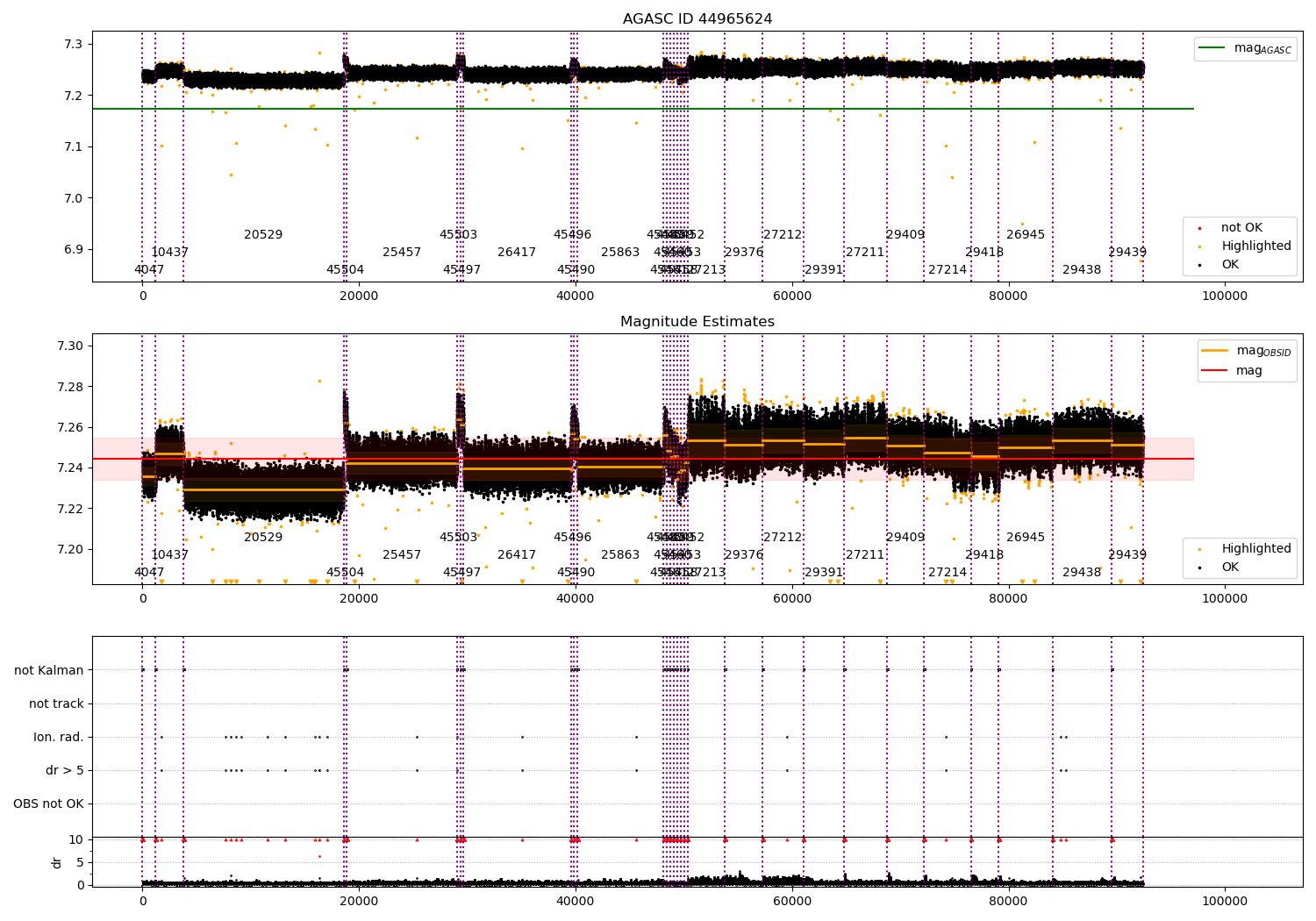
Task: Click obsid label 29376 in top plot
Action: pos(744,253)
